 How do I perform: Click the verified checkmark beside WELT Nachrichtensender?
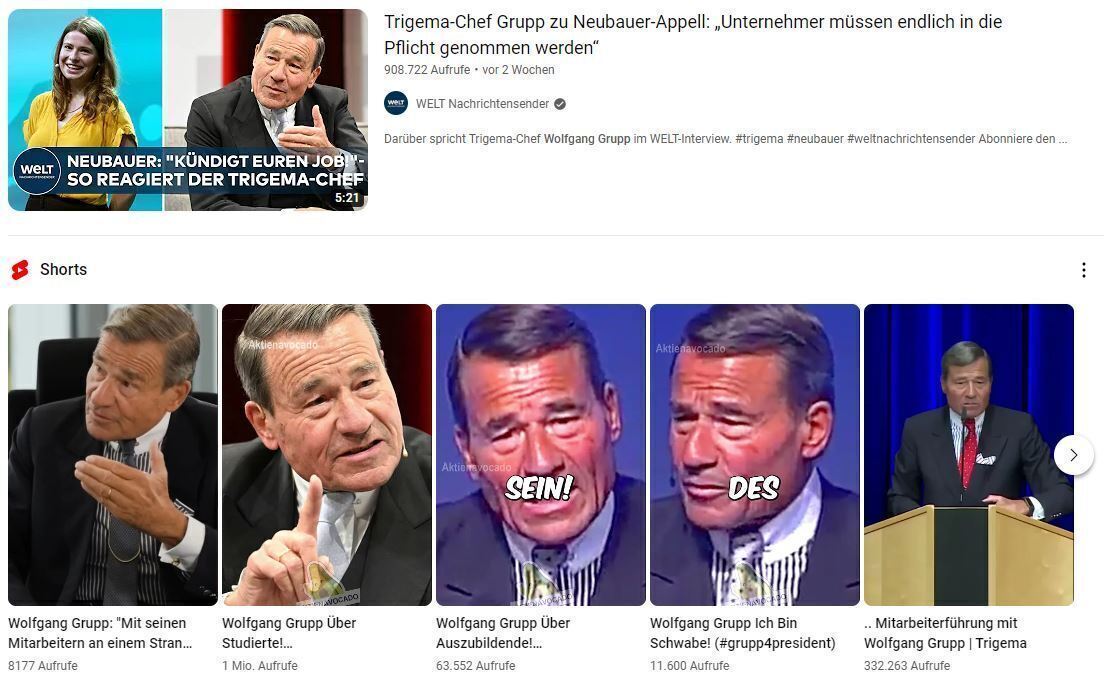(560, 104)
